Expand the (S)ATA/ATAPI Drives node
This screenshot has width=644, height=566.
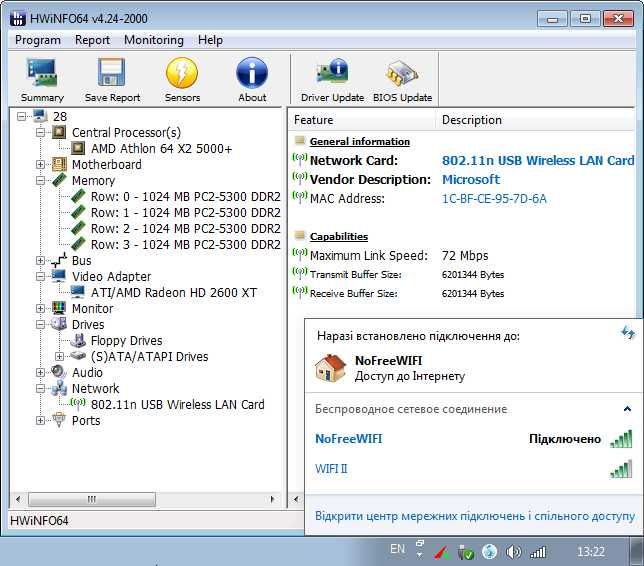(59, 356)
